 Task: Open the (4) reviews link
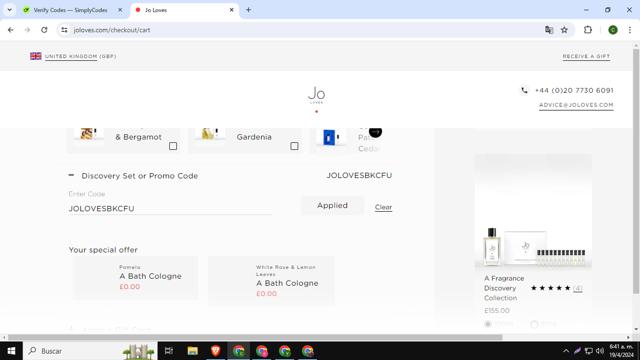click(578, 289)
